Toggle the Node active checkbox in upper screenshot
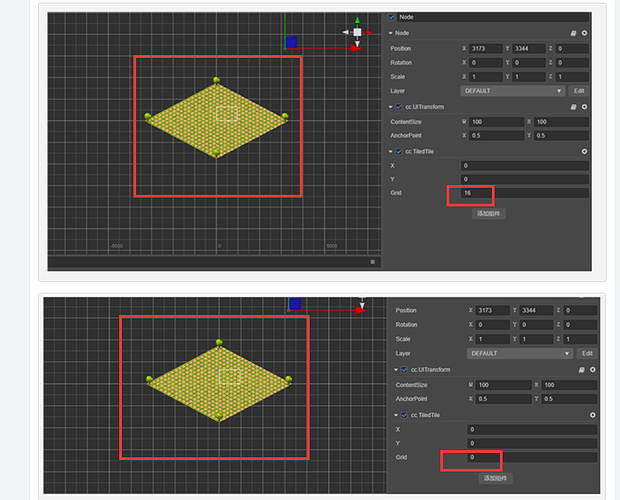Screen dimensions: 620x500 391,17
